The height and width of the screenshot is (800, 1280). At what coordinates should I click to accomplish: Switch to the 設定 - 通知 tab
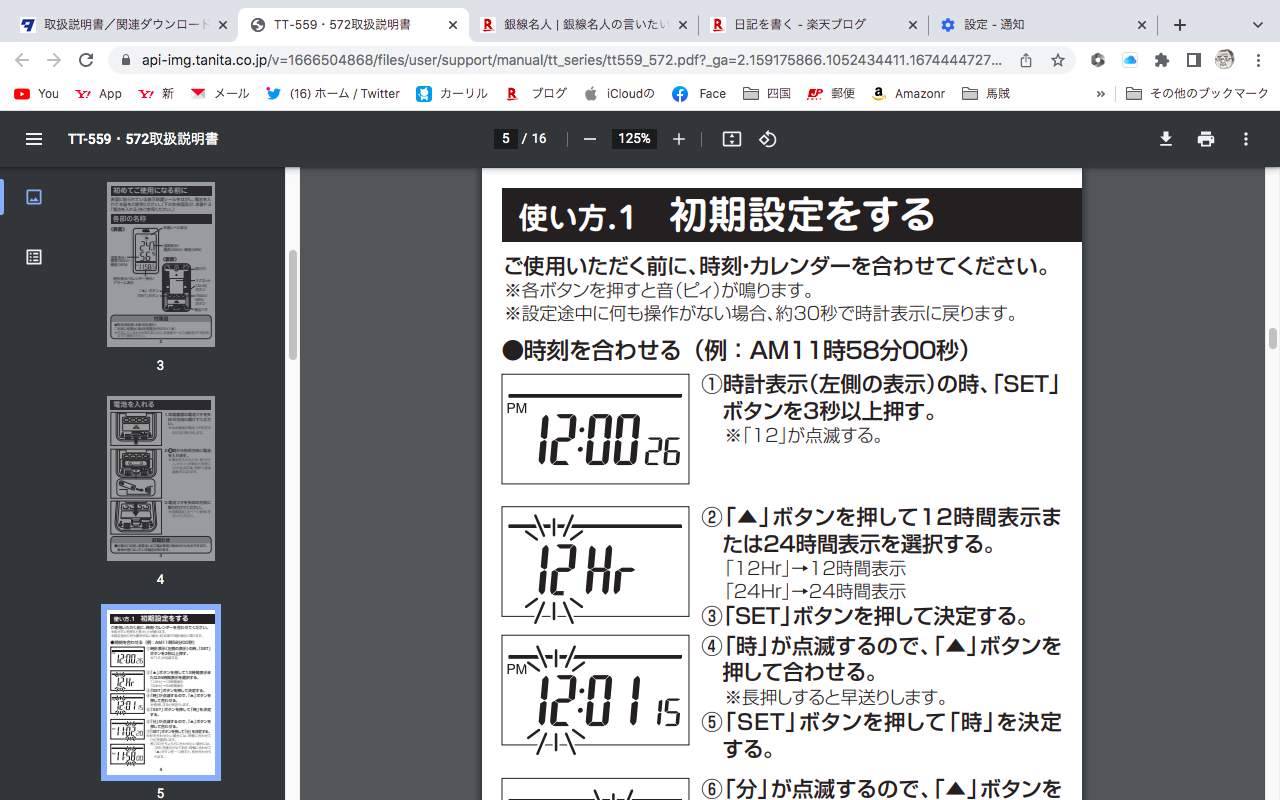[1042, 25]
